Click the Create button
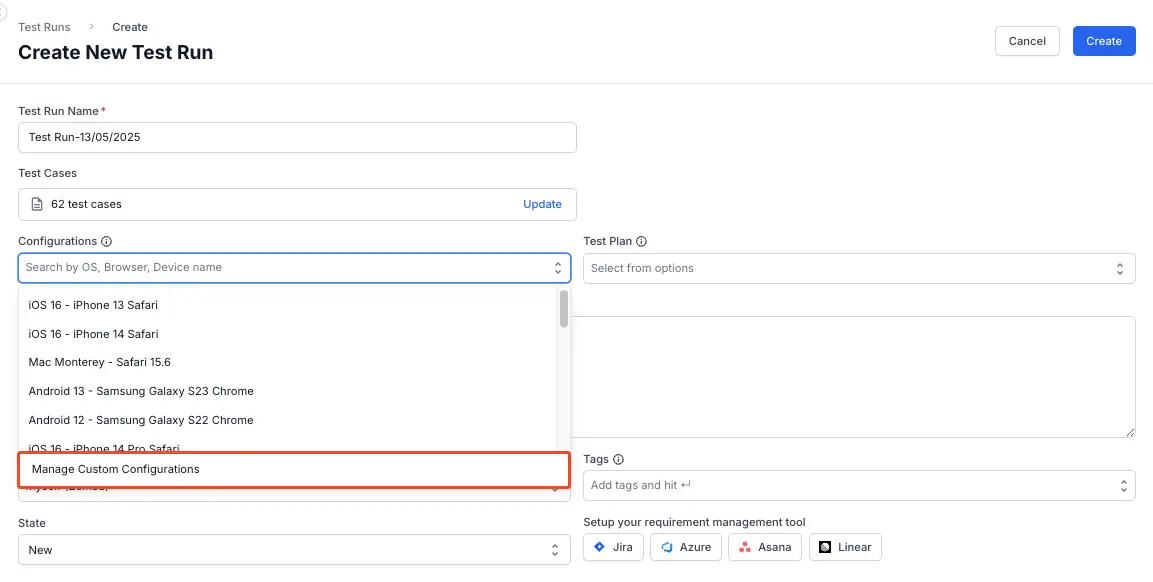The height and width of the screenshot is (582, 1153). click(1104, 41)
